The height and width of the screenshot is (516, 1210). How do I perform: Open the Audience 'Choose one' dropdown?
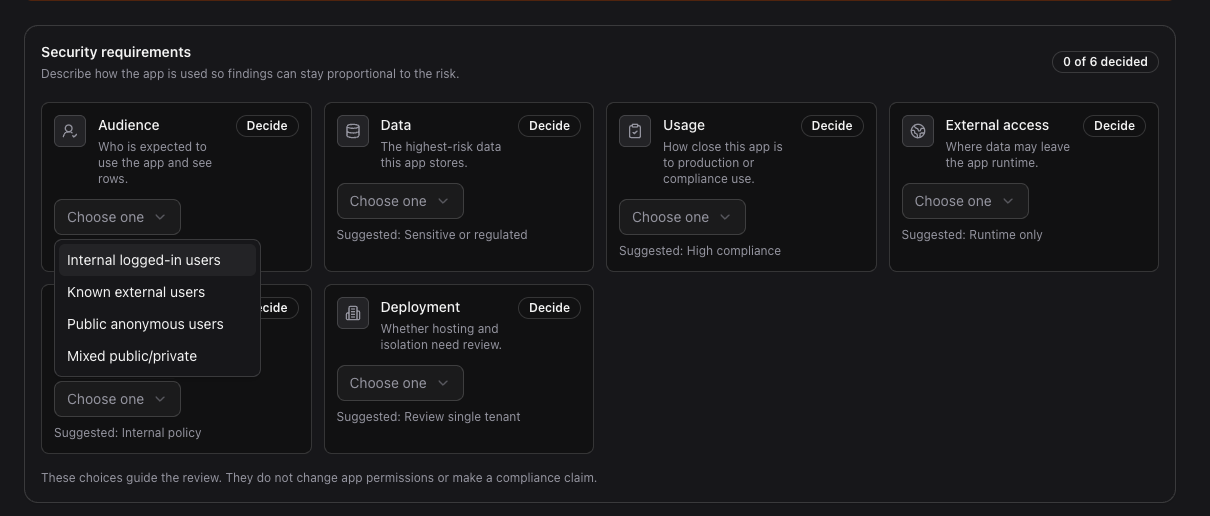tap(117, 217)
